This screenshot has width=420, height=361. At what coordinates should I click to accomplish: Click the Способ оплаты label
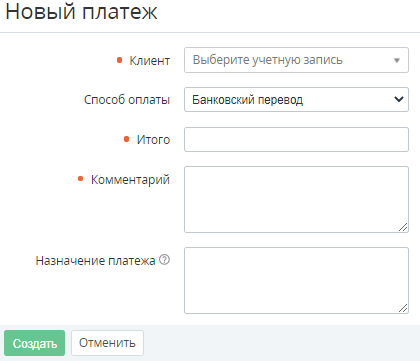point(127,100)
